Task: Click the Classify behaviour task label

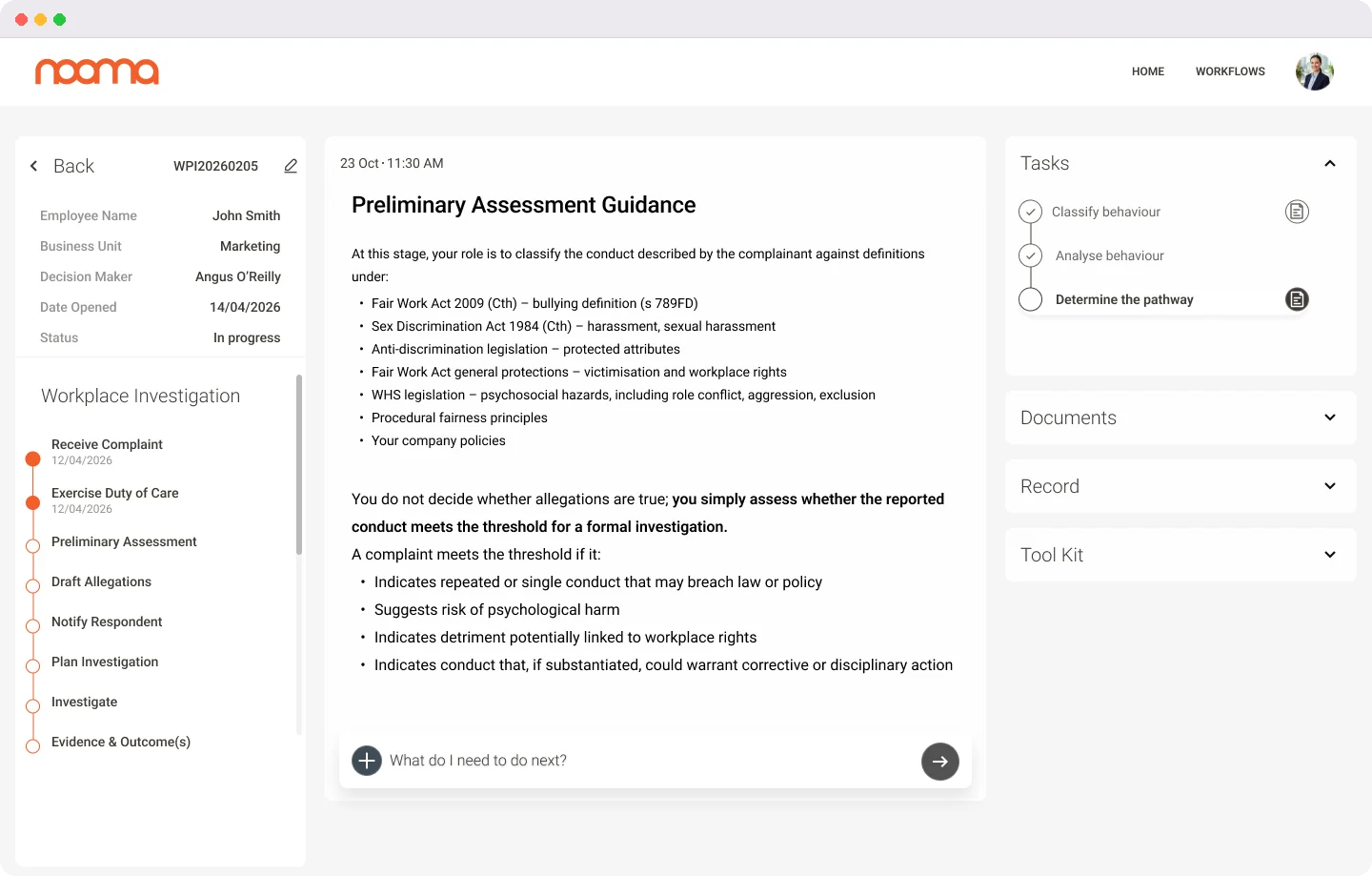Action: point(1105,212)
